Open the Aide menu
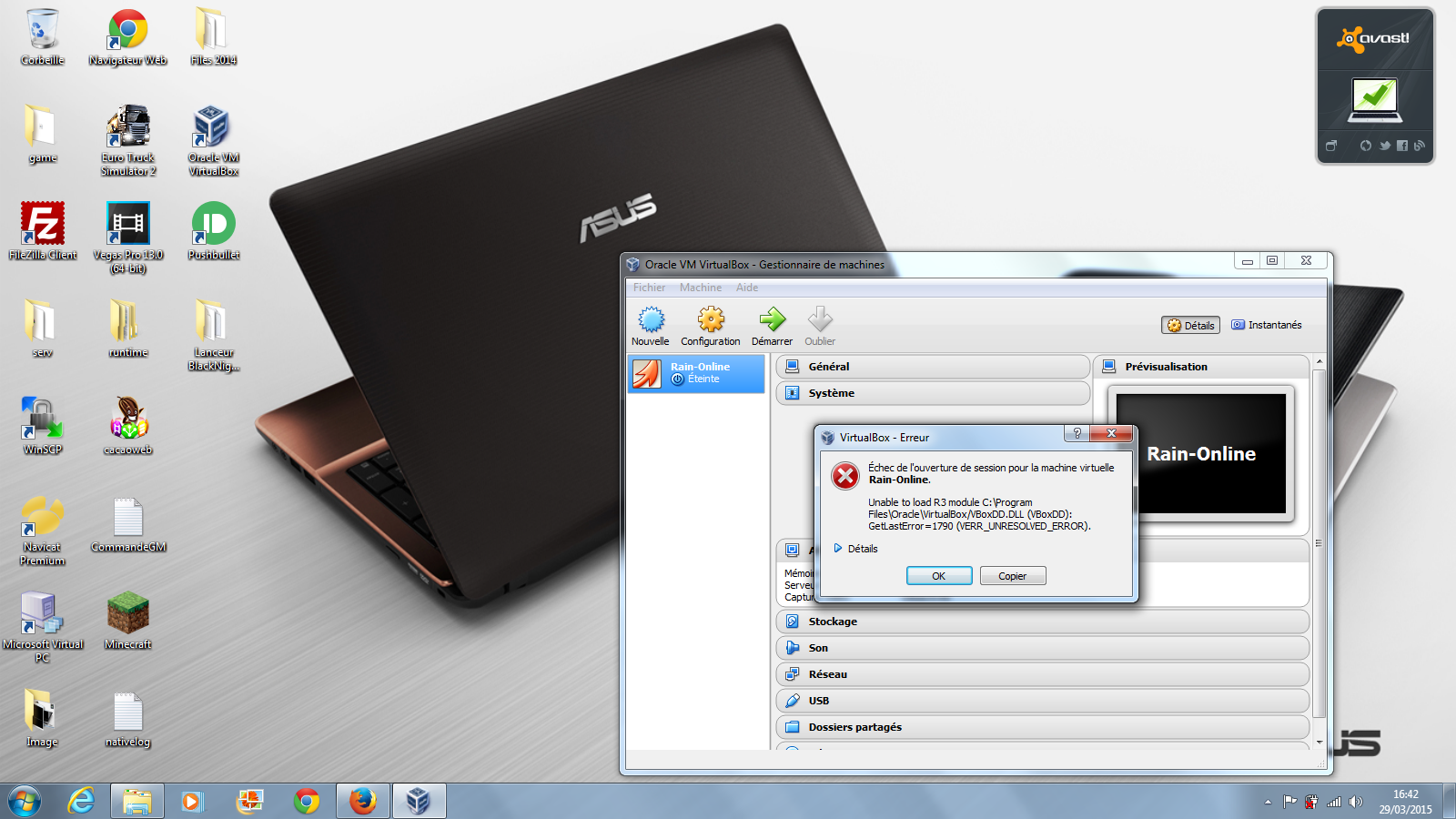1456x819 pixels. click(747, 288)
